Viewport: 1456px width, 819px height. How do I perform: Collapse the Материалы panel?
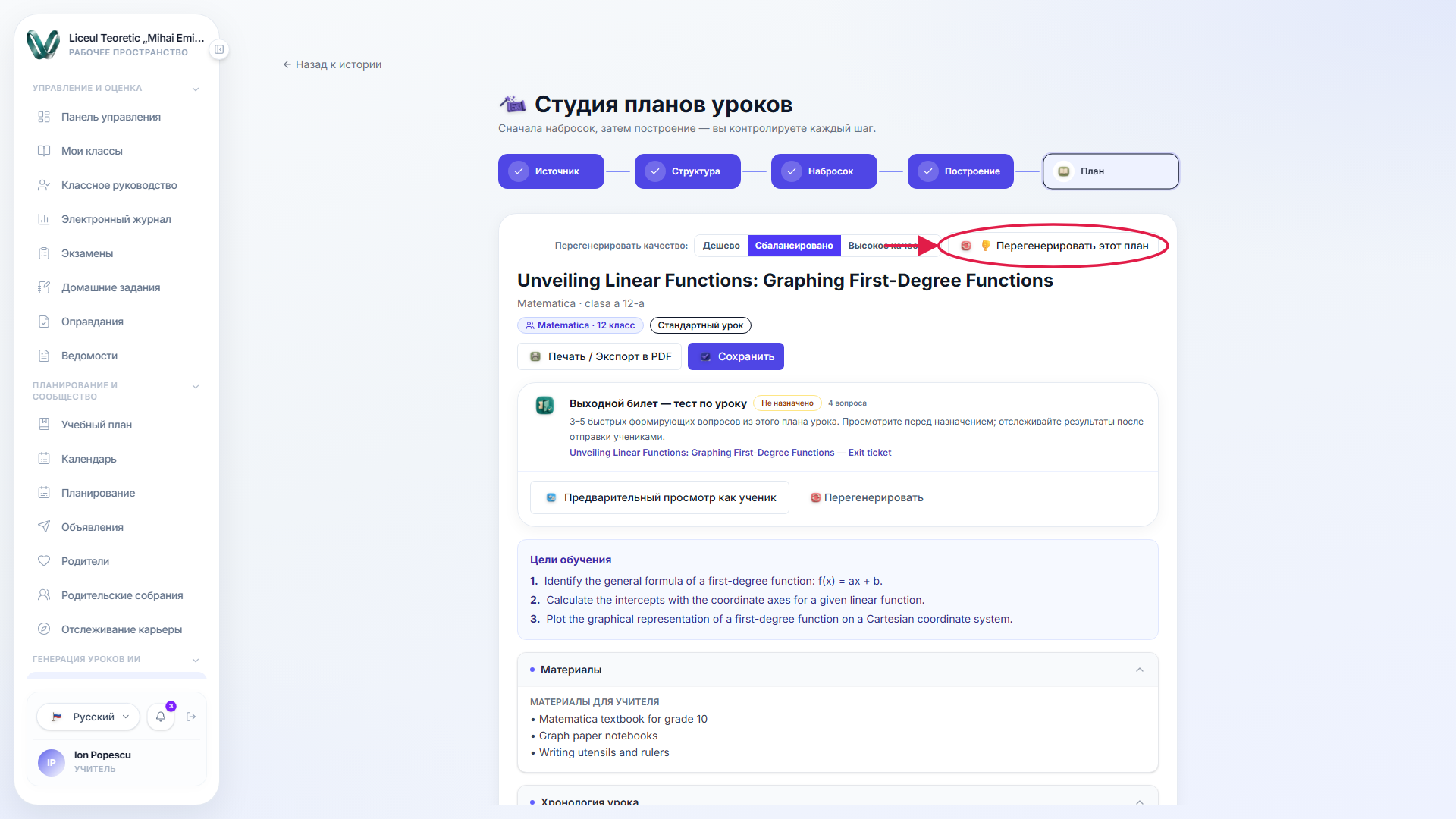(x=1140, y=670)
